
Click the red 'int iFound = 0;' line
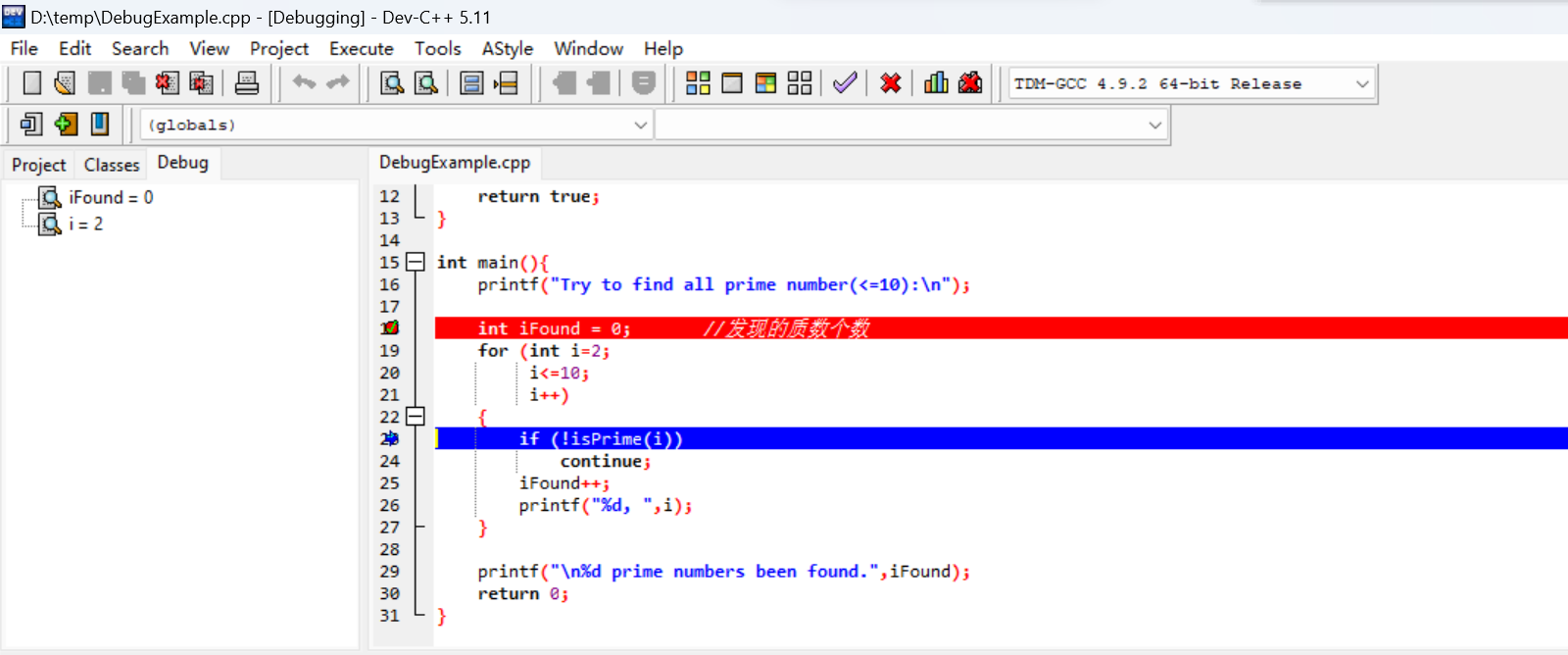1001,328
